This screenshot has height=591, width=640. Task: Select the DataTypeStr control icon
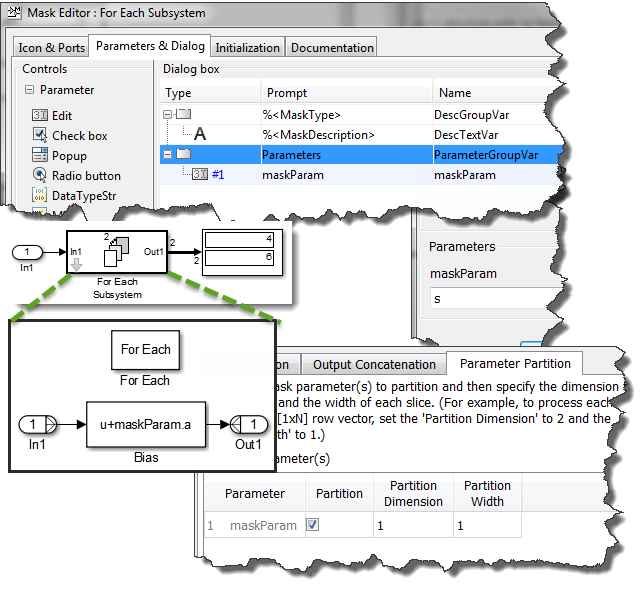click(40, 195)
